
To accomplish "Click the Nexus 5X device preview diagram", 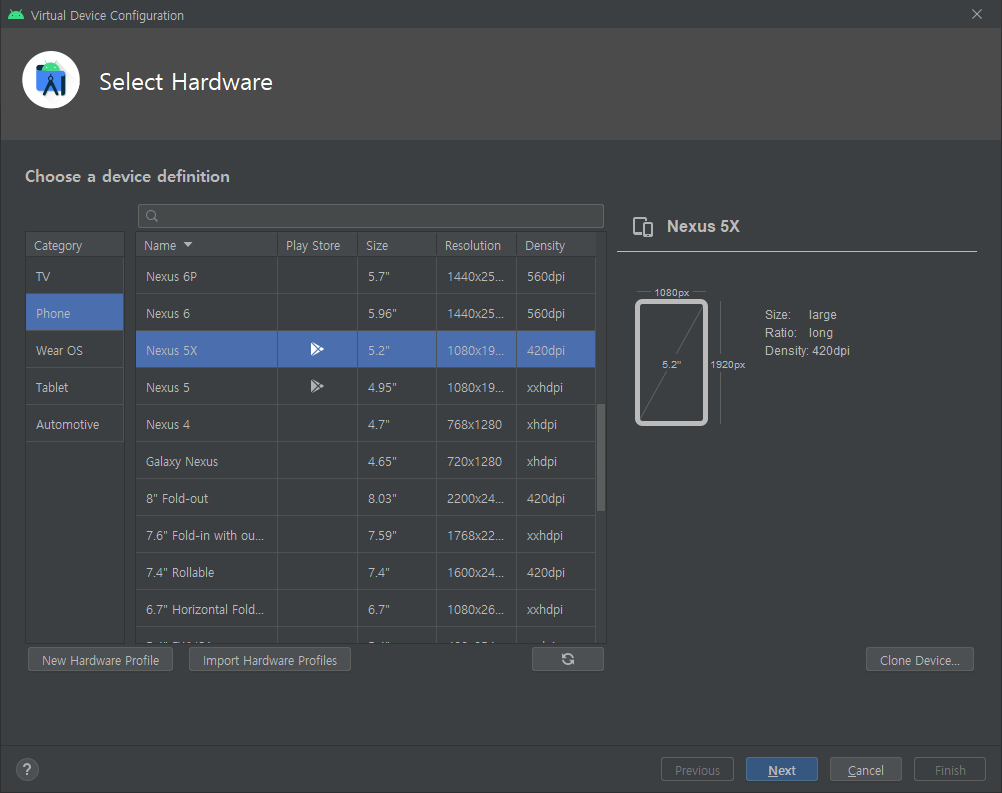I will [x=672, y=362].
